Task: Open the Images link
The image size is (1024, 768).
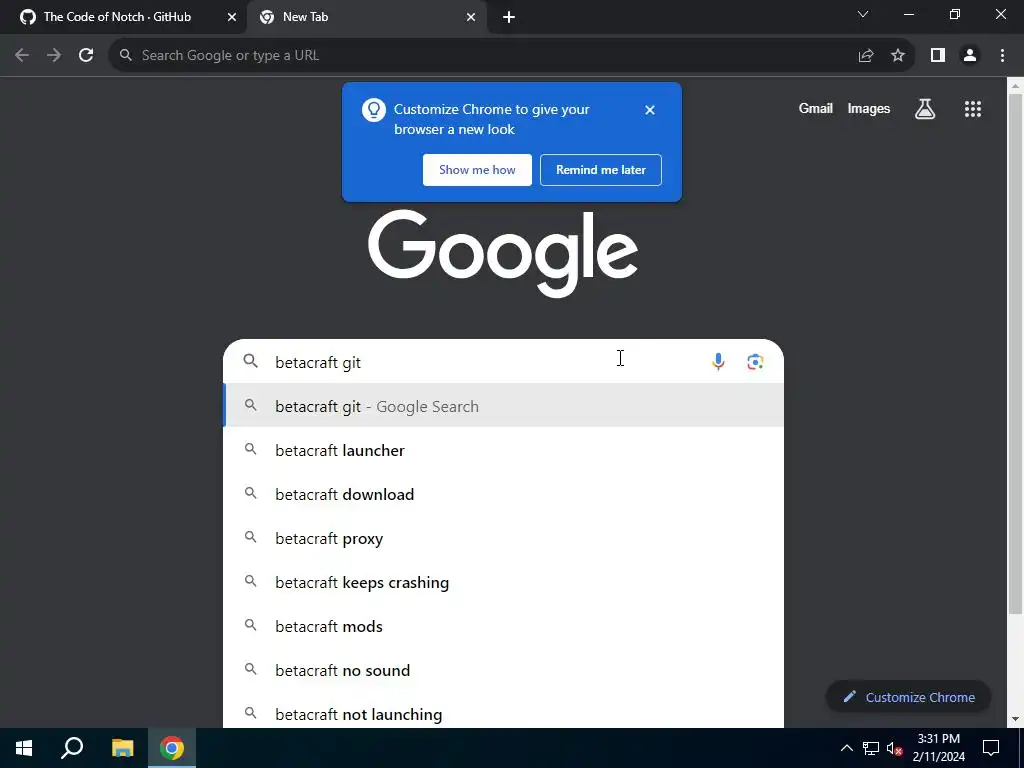Action: click(869, 108)
